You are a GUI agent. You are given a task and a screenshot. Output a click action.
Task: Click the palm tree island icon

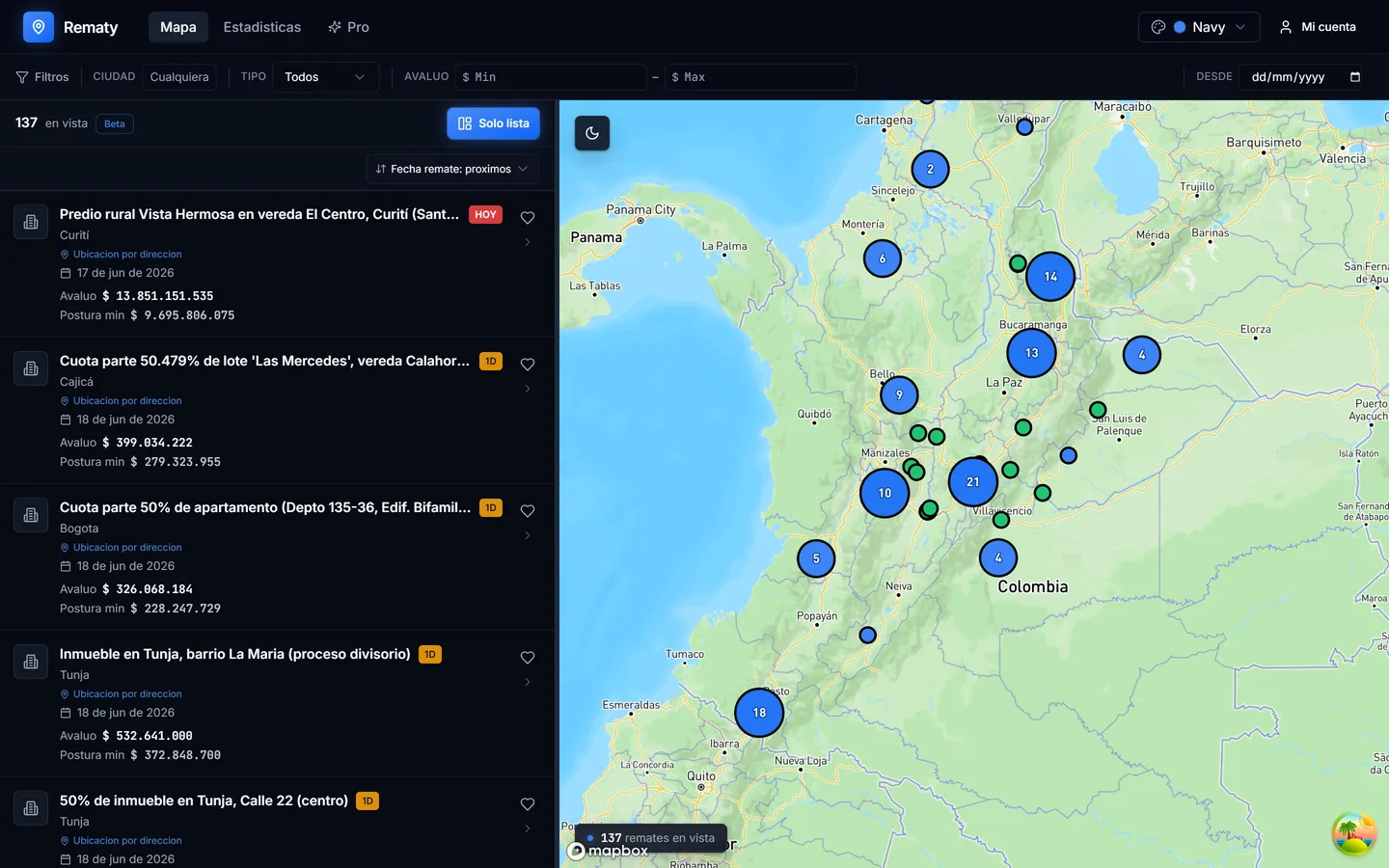click(x=1353, y=833)
